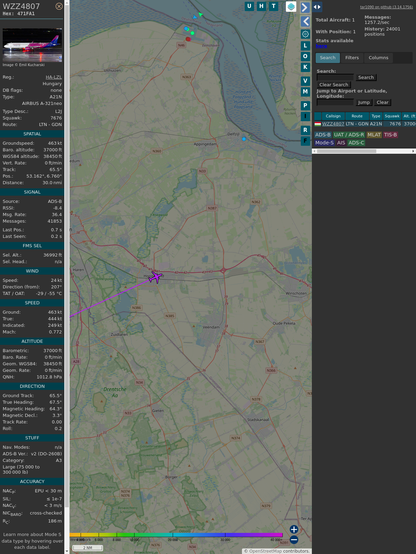Click the P map button
Viewport: 416px width, 554px height.
(305, 105)
